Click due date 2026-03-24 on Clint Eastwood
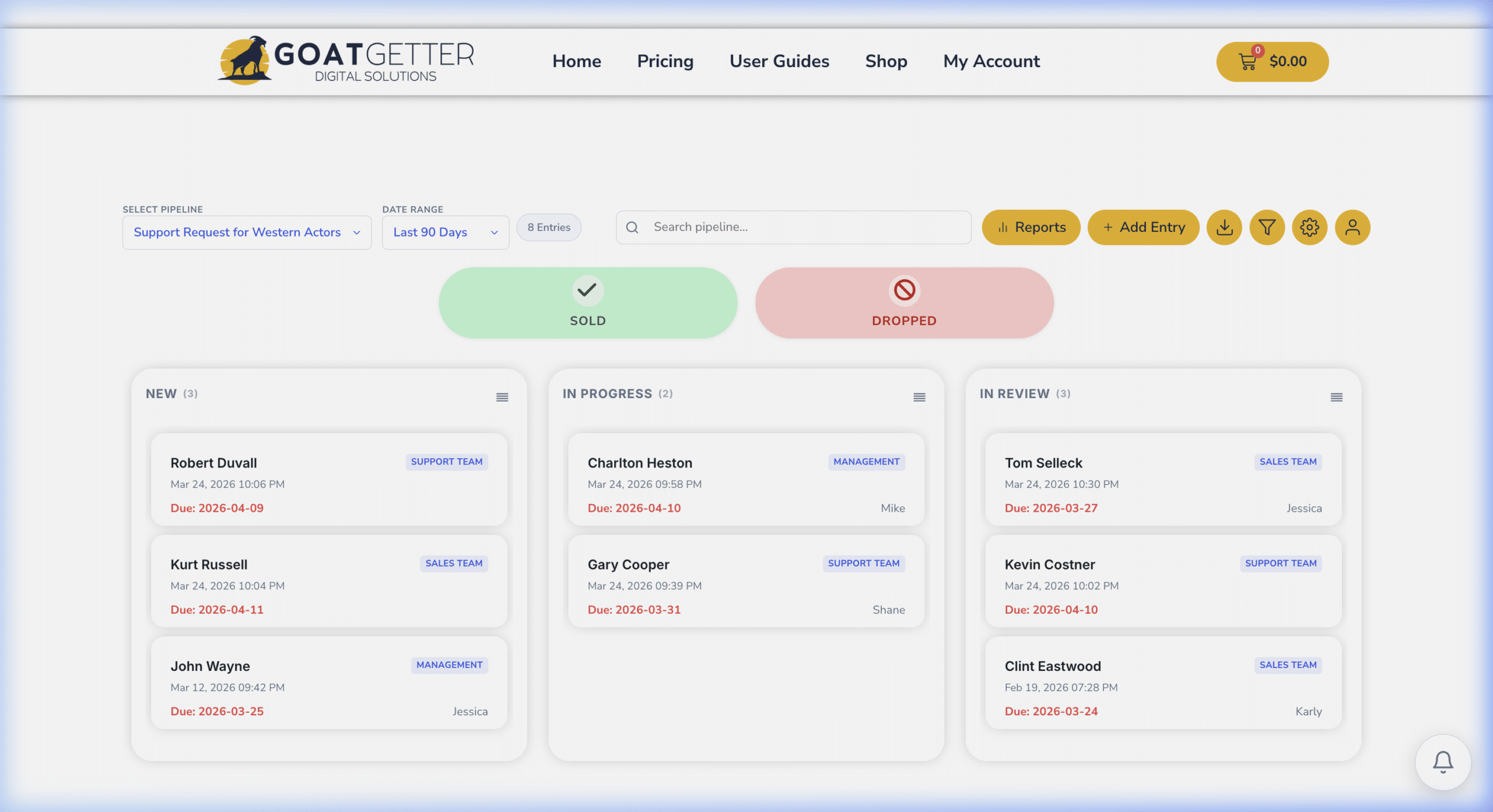This screenshot has height=812, width=1493. tap(1051, 712)
